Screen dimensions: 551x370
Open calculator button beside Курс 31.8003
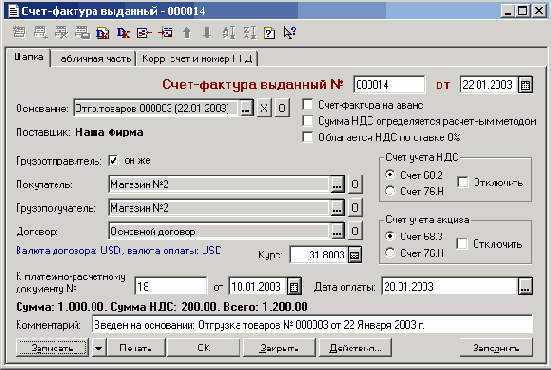point(355,255)
